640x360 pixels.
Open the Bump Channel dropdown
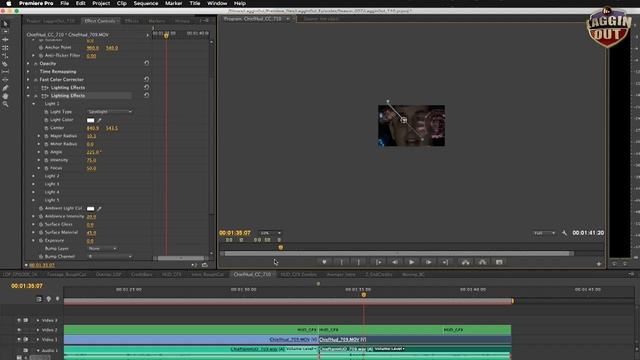click(x=110, y=256)
